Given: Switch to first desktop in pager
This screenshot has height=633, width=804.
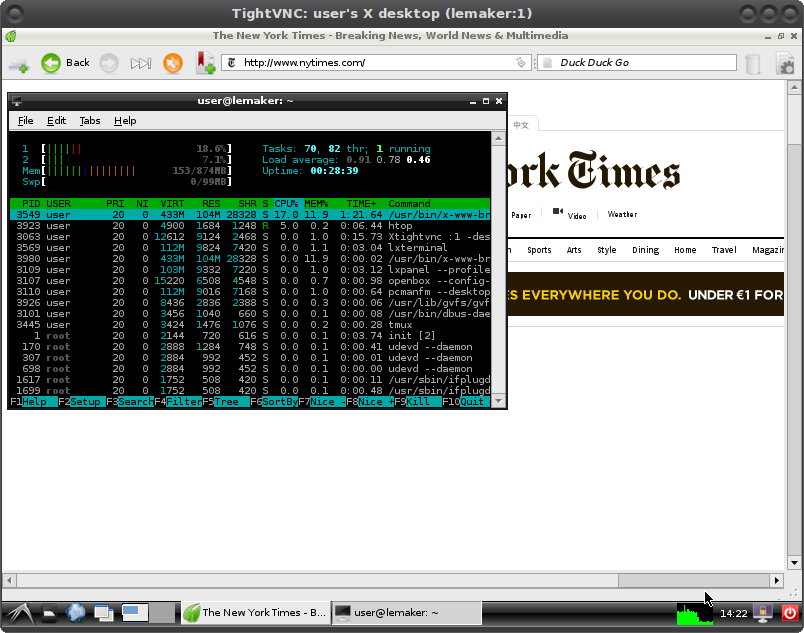Looking at the screenshot, I should 135,613.
